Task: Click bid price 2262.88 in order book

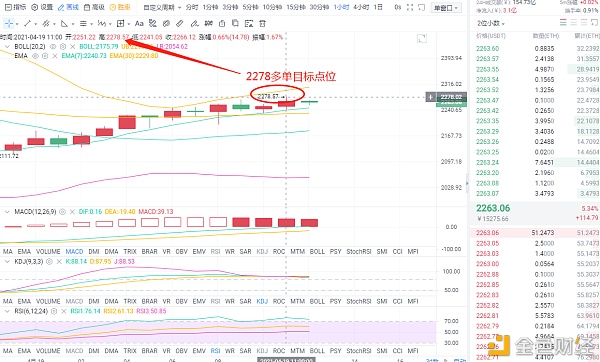Action: [x=488, y=274]
